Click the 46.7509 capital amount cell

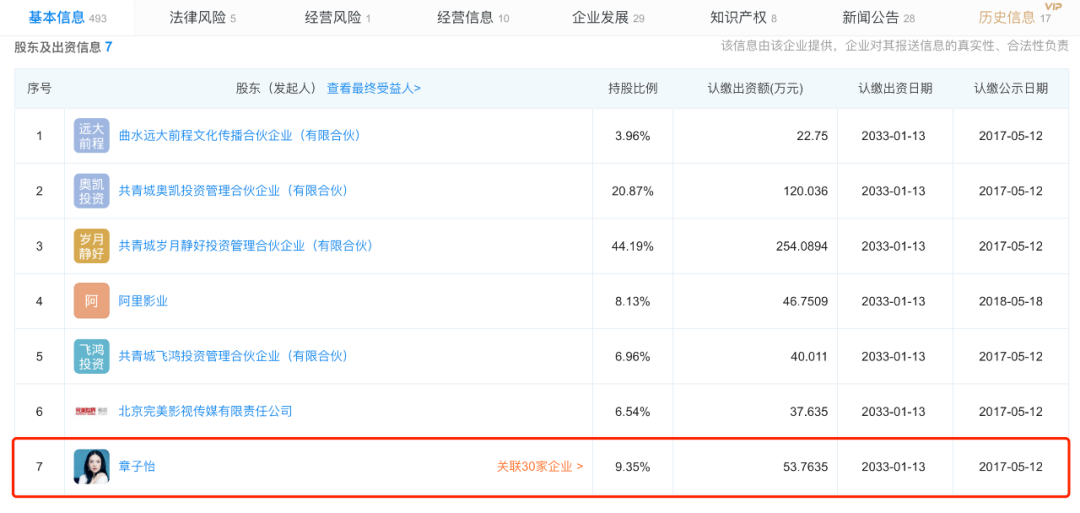click(x=755, y=301)
